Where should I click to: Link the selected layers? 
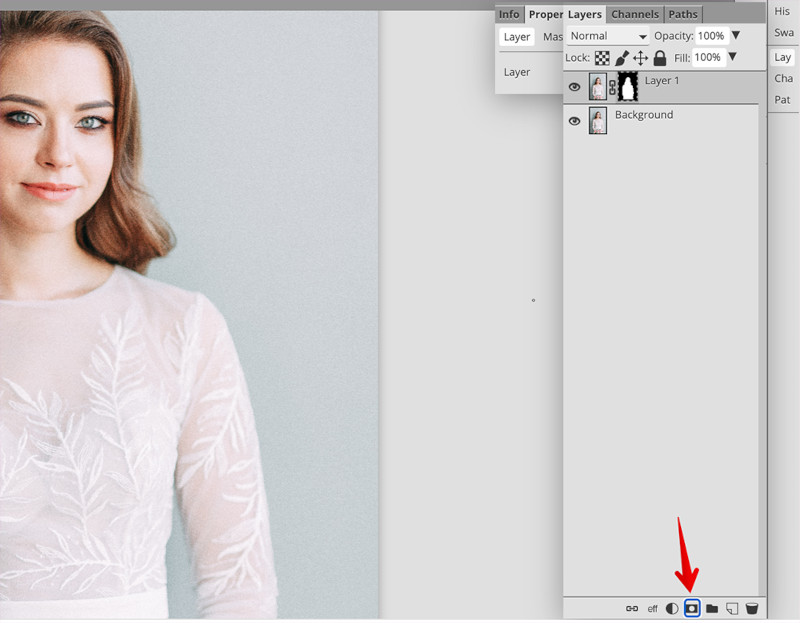coord(631,608)
